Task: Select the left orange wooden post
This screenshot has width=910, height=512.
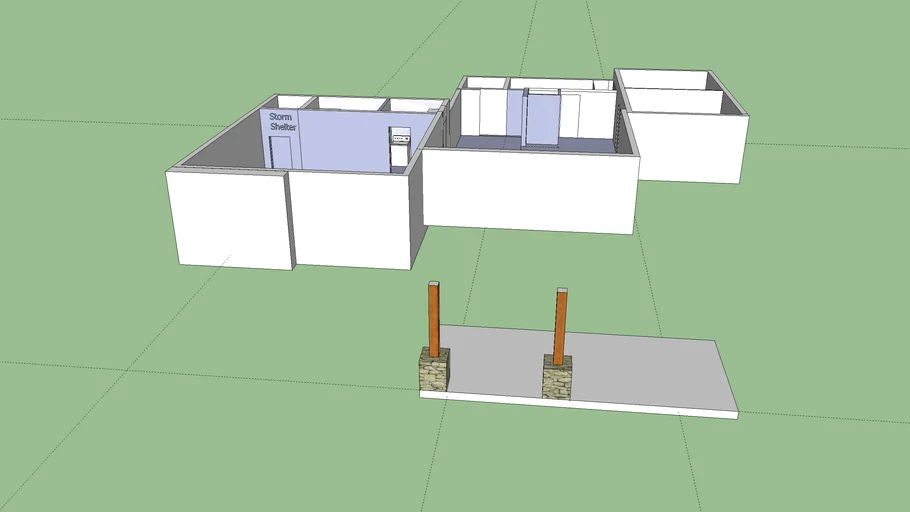Action: tap(434, 319)
